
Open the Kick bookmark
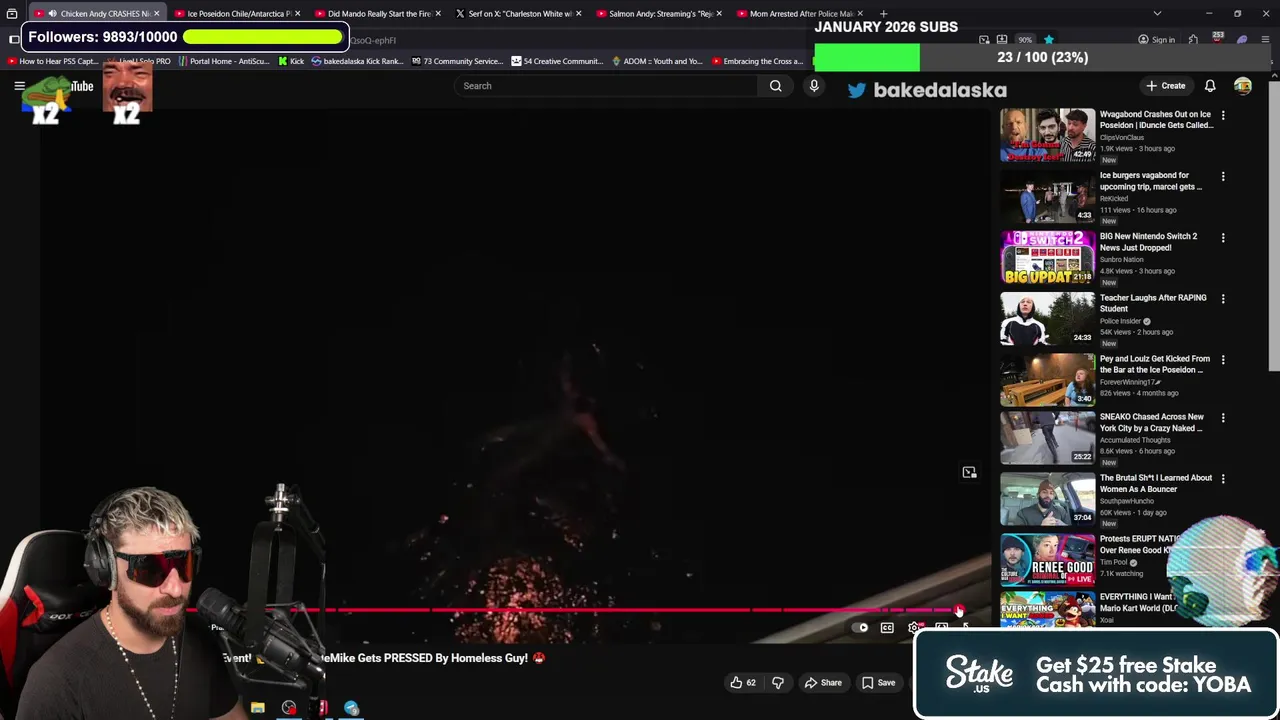[290, 61]
